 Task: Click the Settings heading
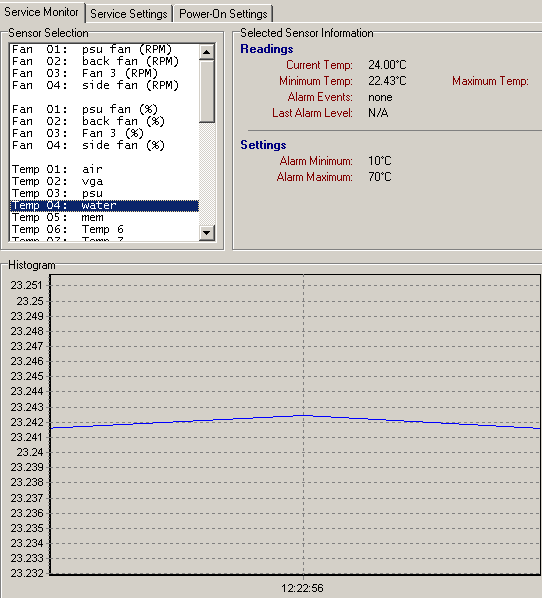[x=263, y=145]
